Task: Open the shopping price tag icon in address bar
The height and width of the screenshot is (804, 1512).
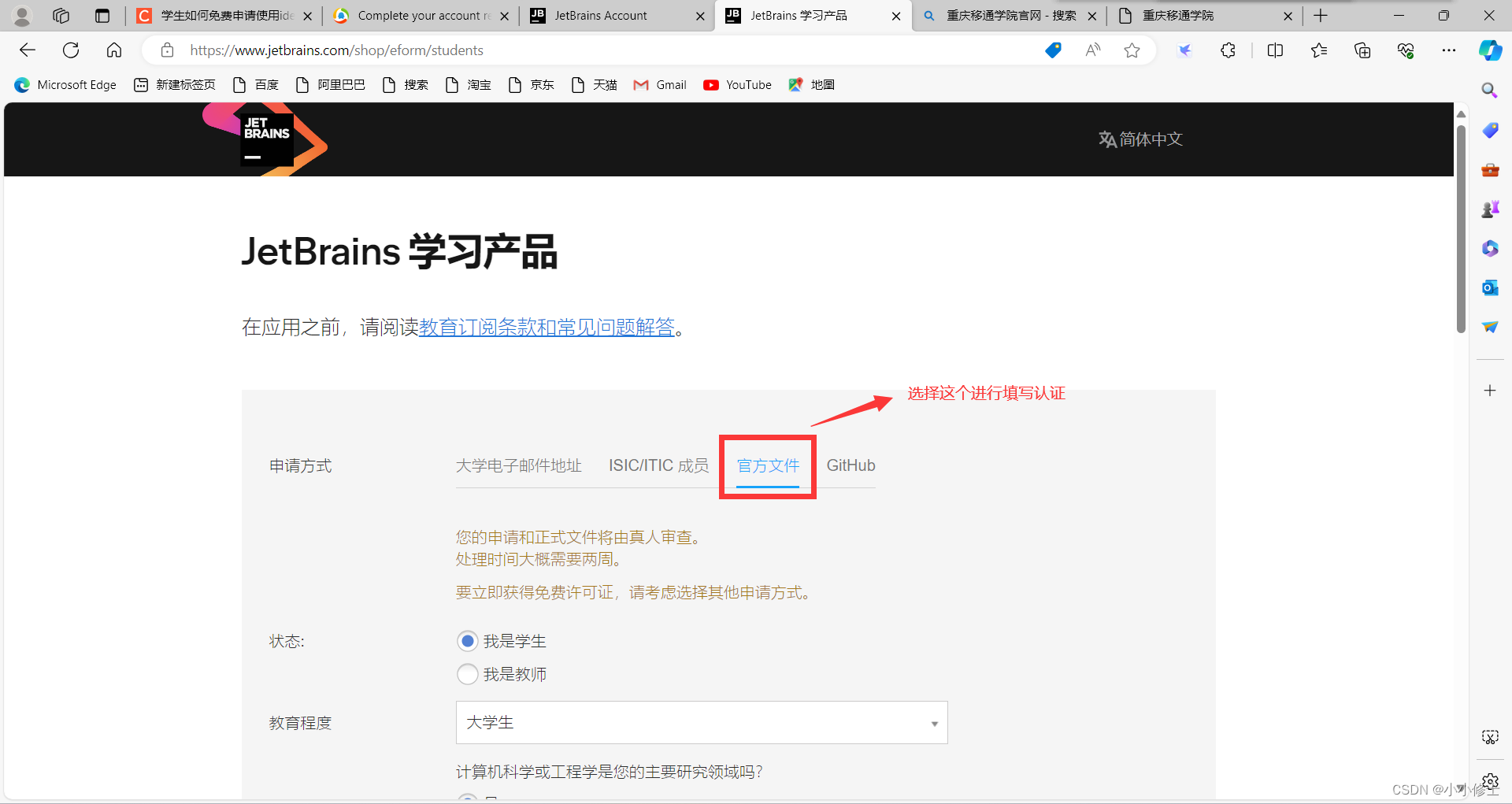Action: click(1053, 50)
